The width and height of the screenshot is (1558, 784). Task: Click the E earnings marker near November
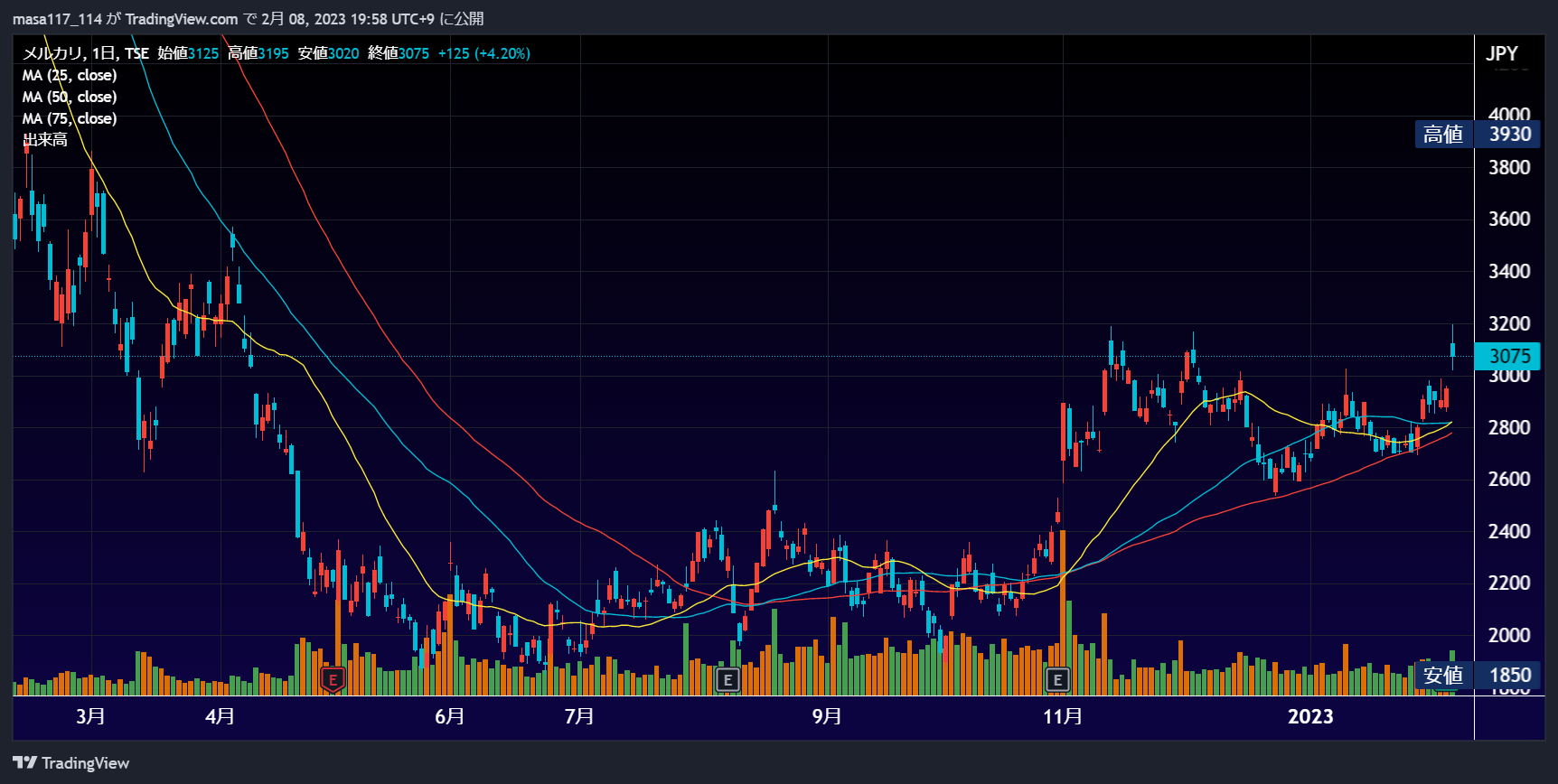click(1057, 679)
